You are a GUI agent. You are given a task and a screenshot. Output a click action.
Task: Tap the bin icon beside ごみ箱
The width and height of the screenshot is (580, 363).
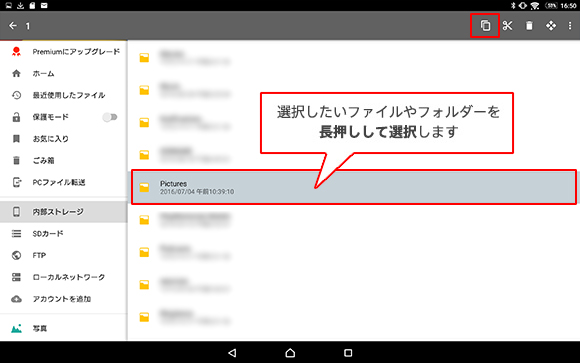tap(16, 161)
